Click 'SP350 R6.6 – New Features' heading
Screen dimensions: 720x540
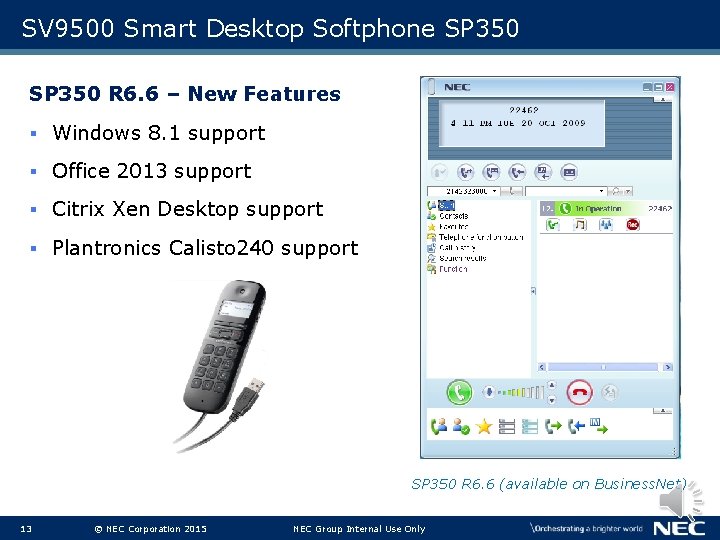click(185, 94)
